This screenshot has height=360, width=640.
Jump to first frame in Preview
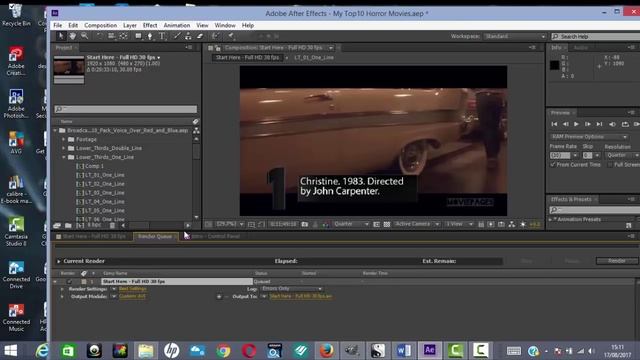tap(554, 124)
